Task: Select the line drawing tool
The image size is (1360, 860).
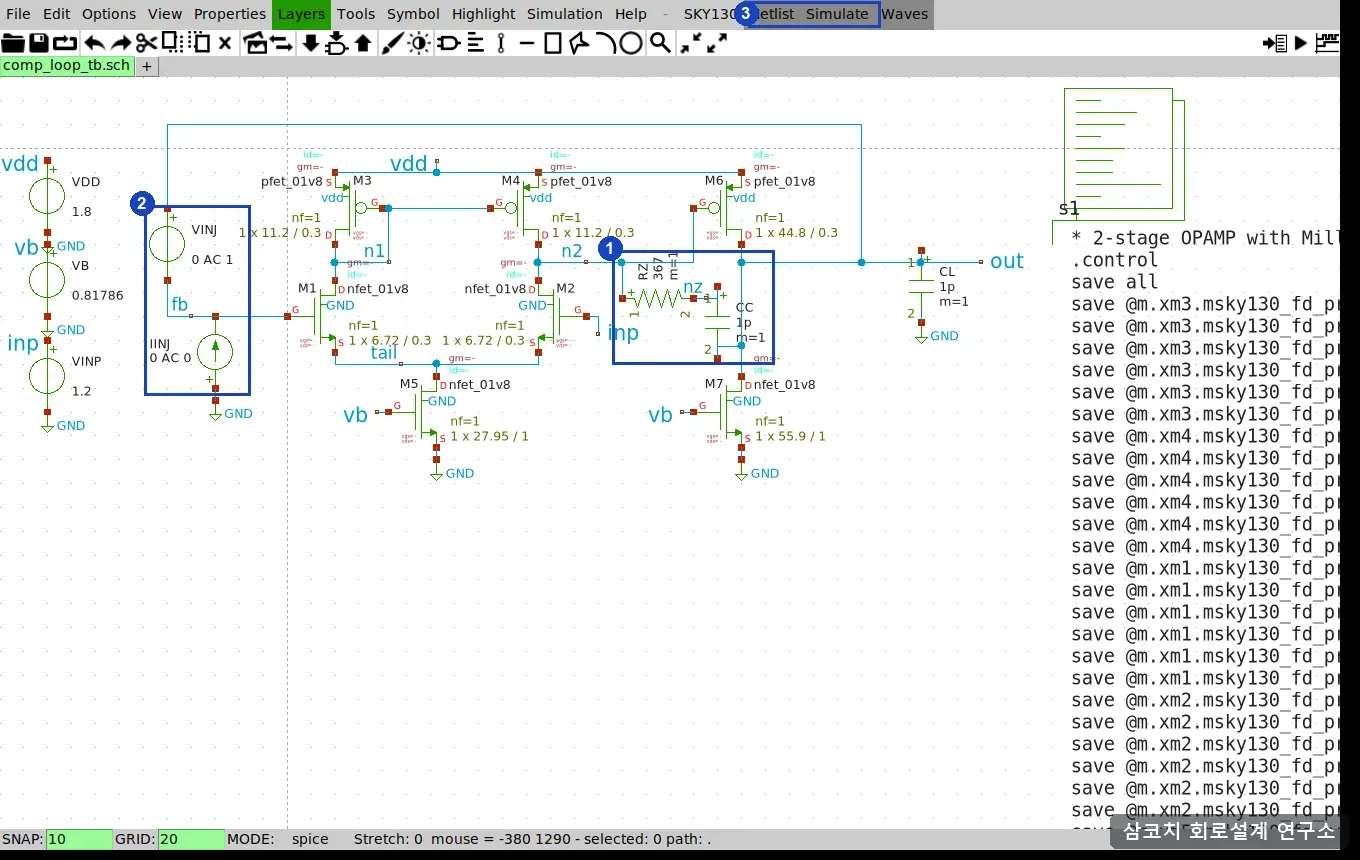Action: 527,43
